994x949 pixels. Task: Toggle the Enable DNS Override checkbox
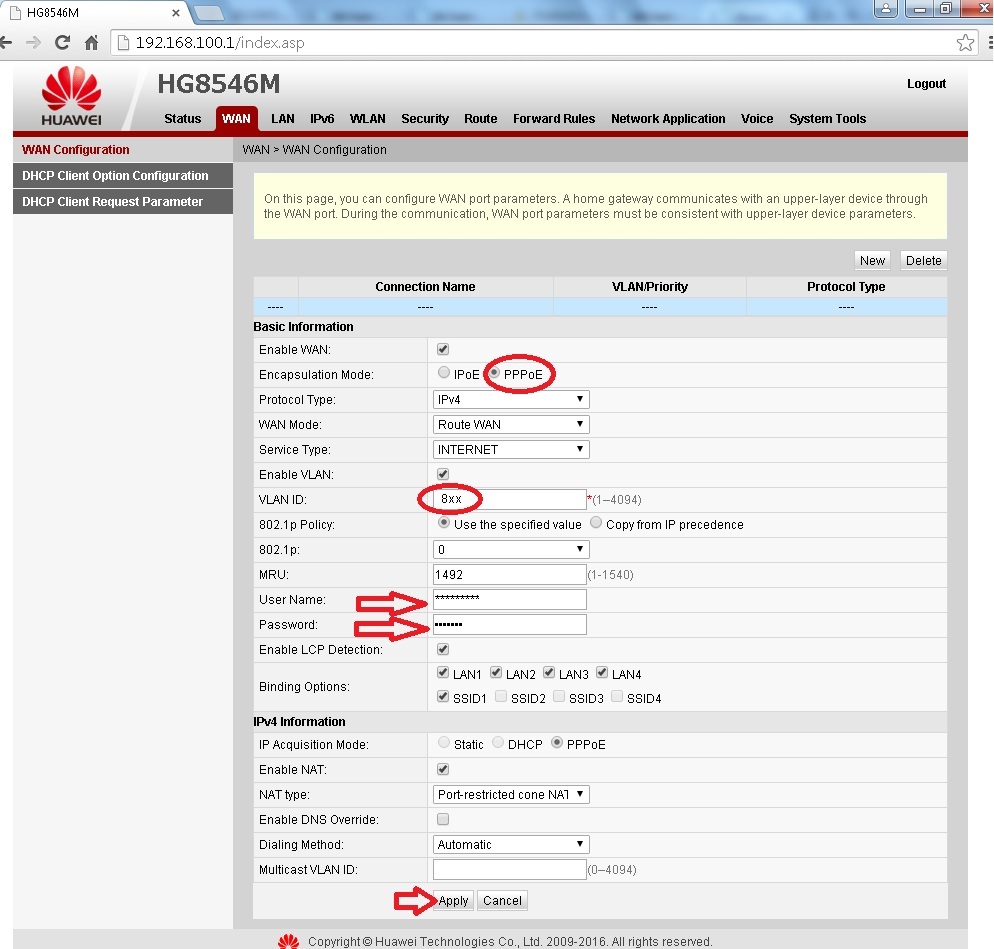pos(443,820)
